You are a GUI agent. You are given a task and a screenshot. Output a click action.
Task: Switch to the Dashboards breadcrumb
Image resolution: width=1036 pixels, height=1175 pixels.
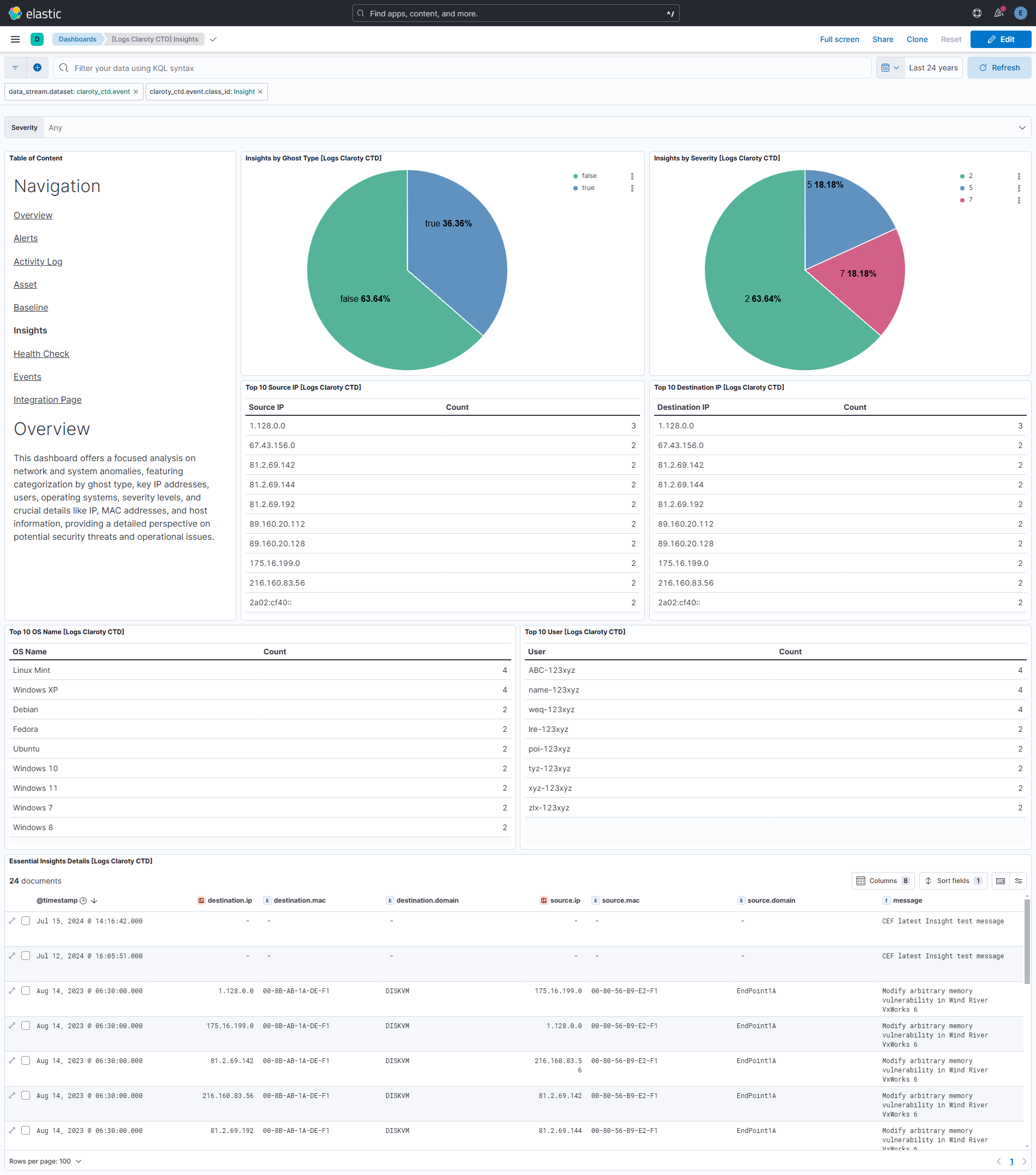click(x=77, y=39)
